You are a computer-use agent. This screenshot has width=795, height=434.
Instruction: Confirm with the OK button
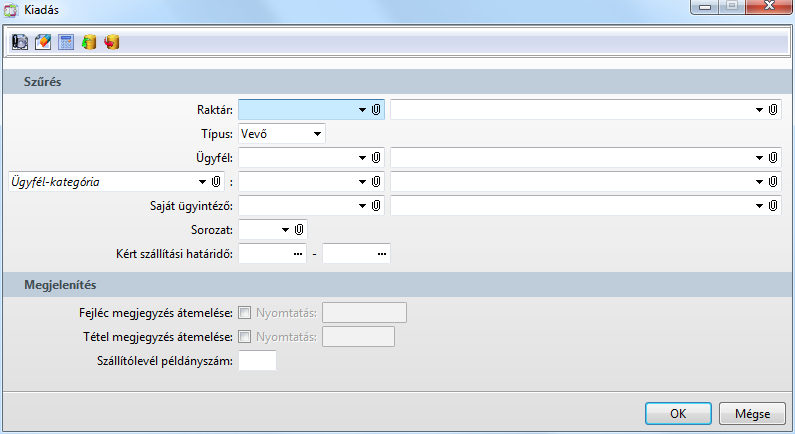coord(678,414)
